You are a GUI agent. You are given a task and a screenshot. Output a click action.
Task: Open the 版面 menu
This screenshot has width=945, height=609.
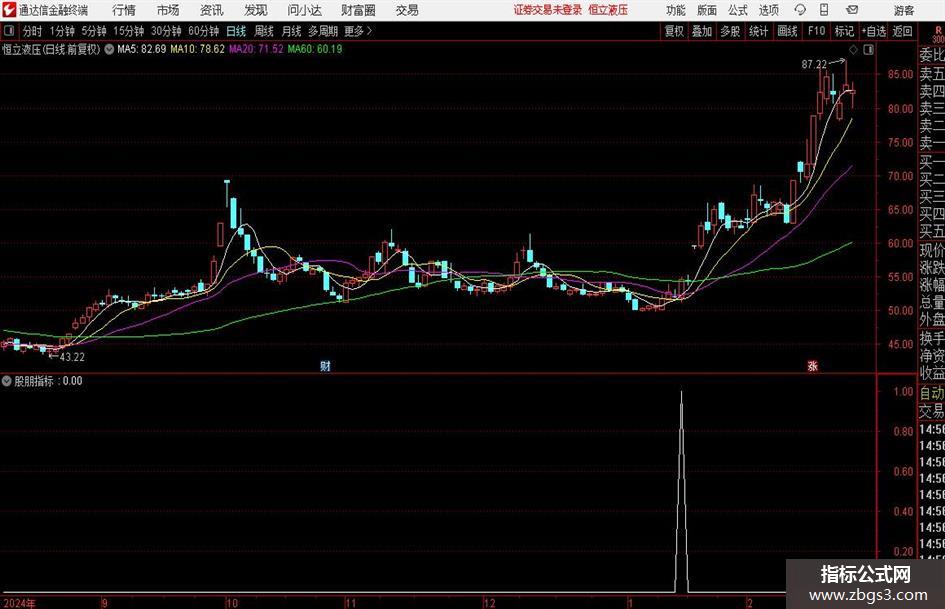click(x=707, y=10)
